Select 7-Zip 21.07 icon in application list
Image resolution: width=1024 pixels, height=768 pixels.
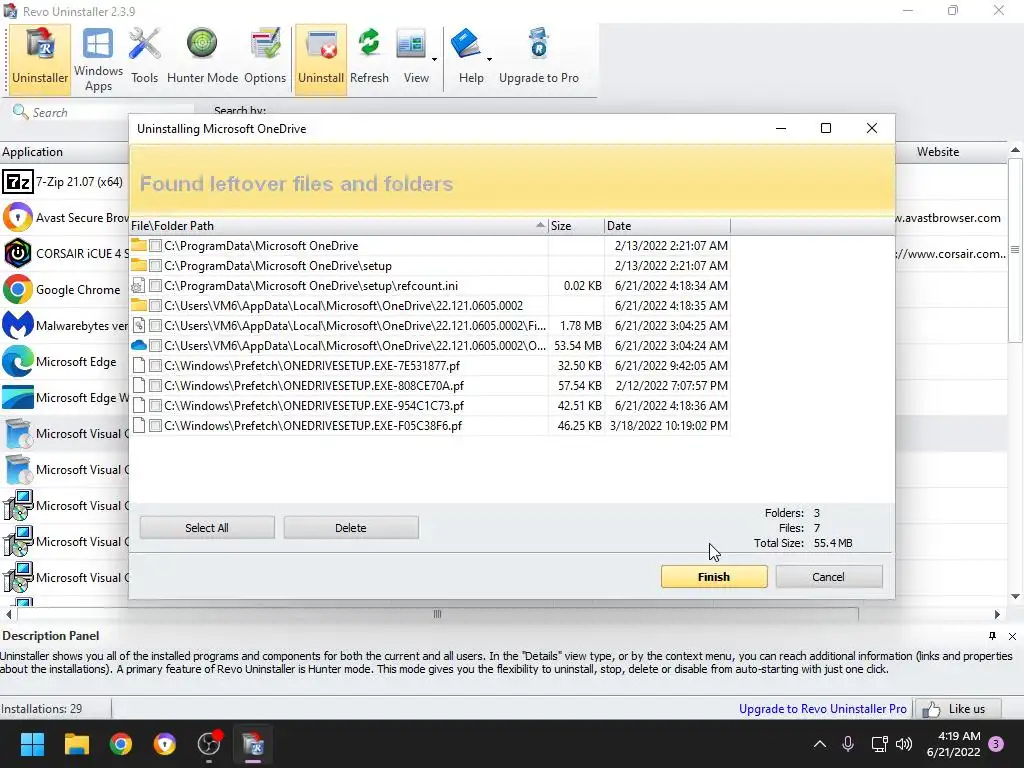18,182
